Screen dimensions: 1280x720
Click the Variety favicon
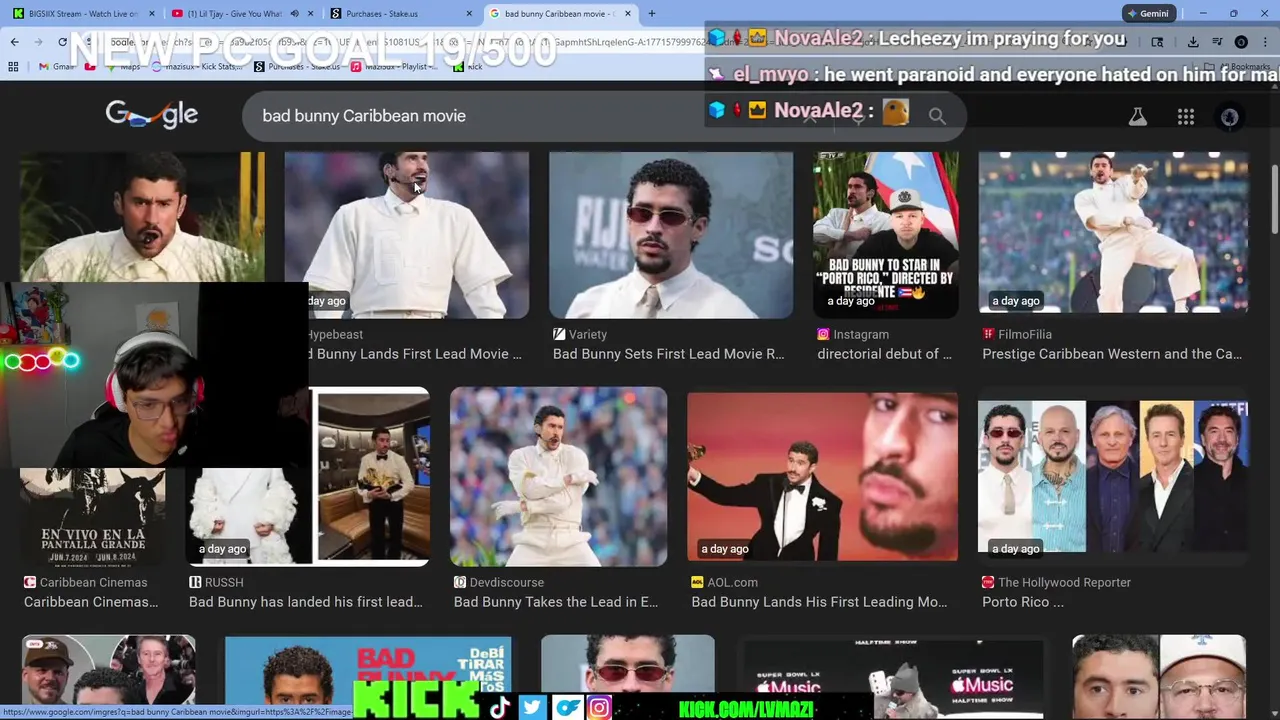(x=559, y=334)
